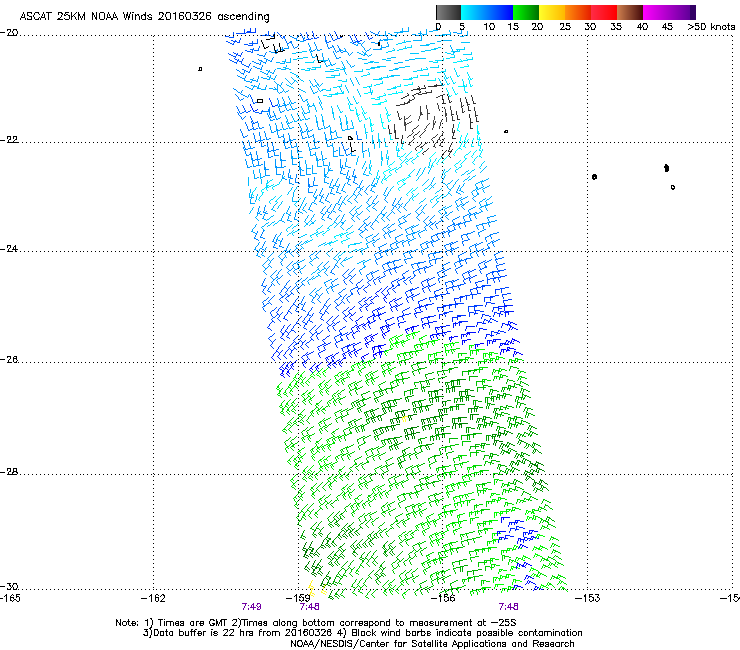The image size is (740, 650).
Task: Click the green 15-20 knots legend segment
Action: click(x=526, y=12)
